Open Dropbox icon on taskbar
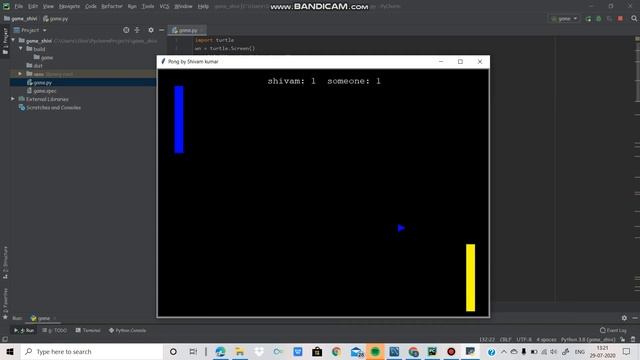Viewport: 640px width, 360px height. coord(259,351)
